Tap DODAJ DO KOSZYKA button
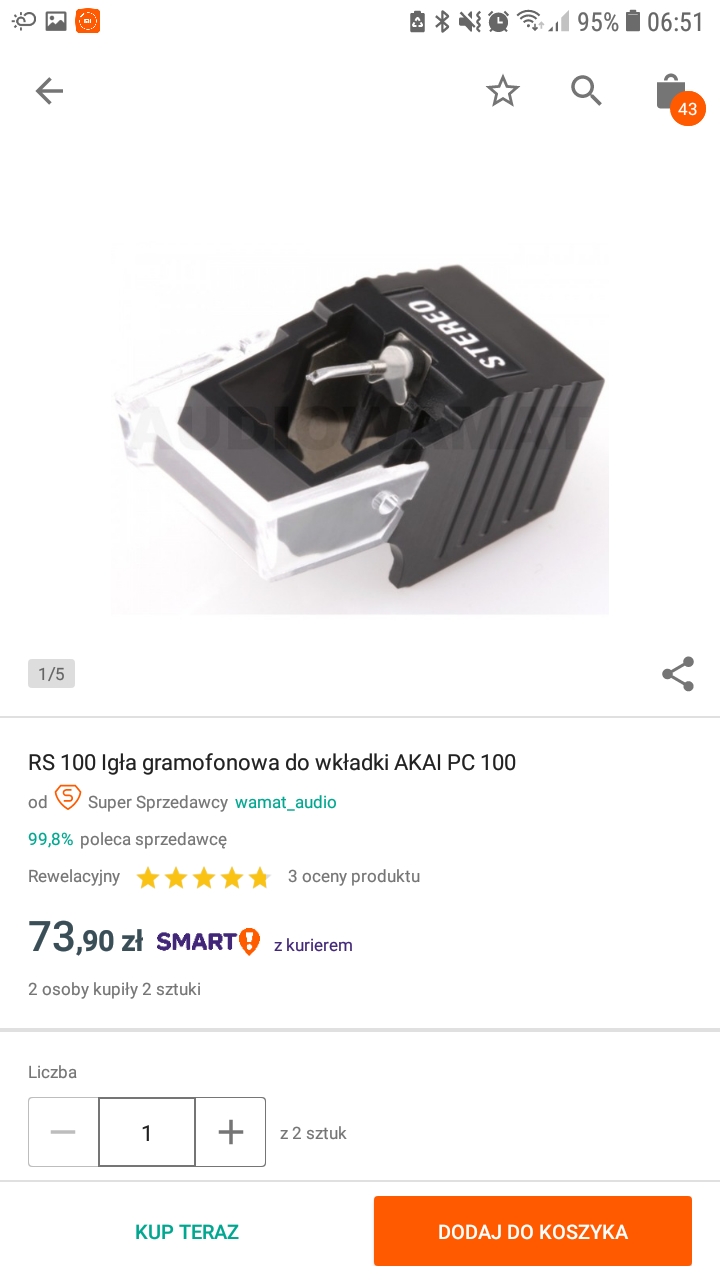The width and height of the screenshot is (720, 1280). click(x=533, y=1232)
